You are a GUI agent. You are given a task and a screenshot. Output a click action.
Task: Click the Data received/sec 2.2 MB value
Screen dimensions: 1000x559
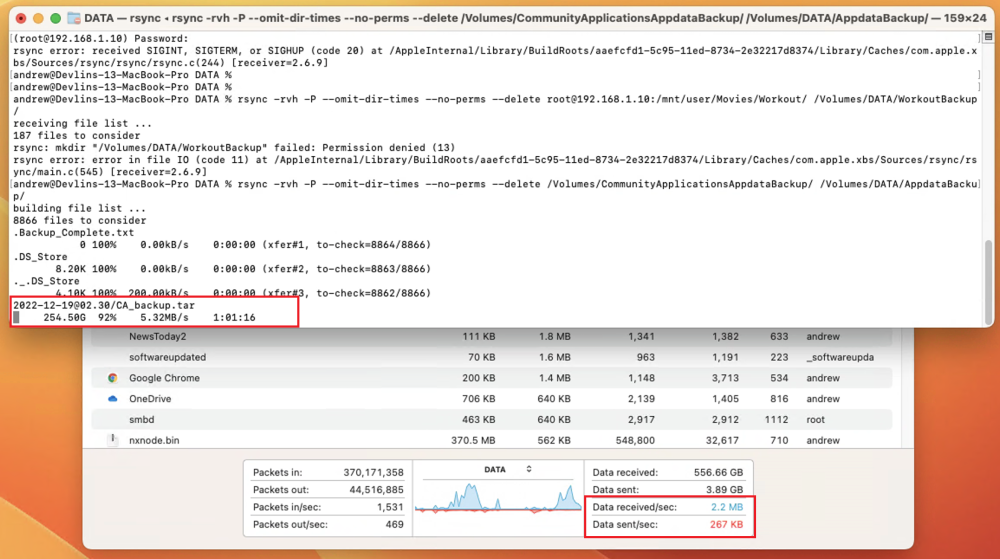pos(726,507)
